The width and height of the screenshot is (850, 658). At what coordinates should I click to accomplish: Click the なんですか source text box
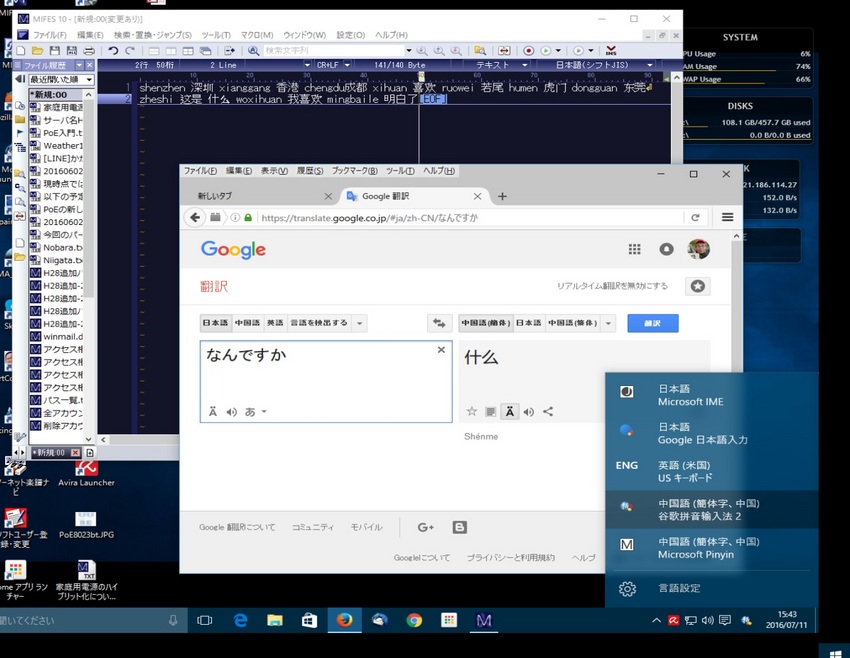click(x=326, y=381)
